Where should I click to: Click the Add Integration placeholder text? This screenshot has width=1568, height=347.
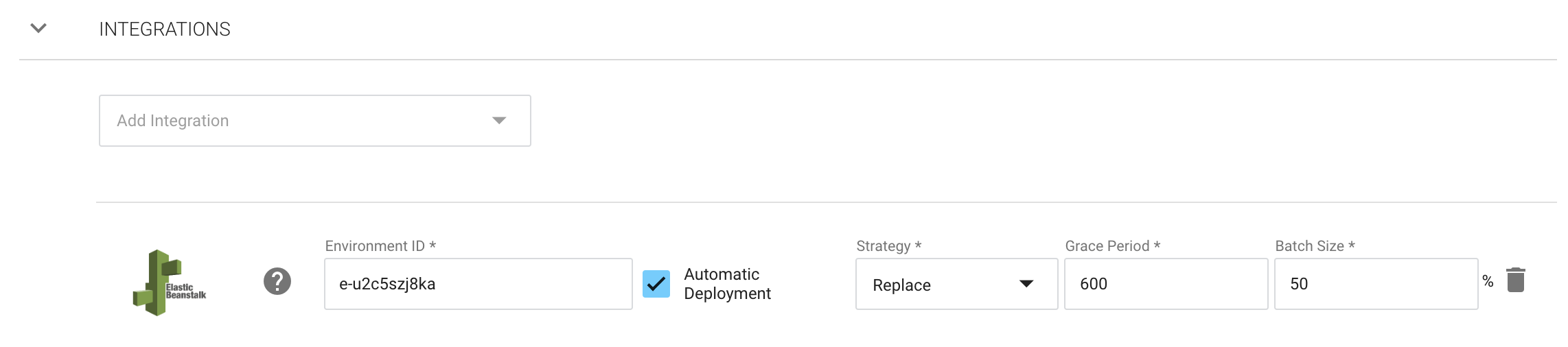tap(173, 121)
